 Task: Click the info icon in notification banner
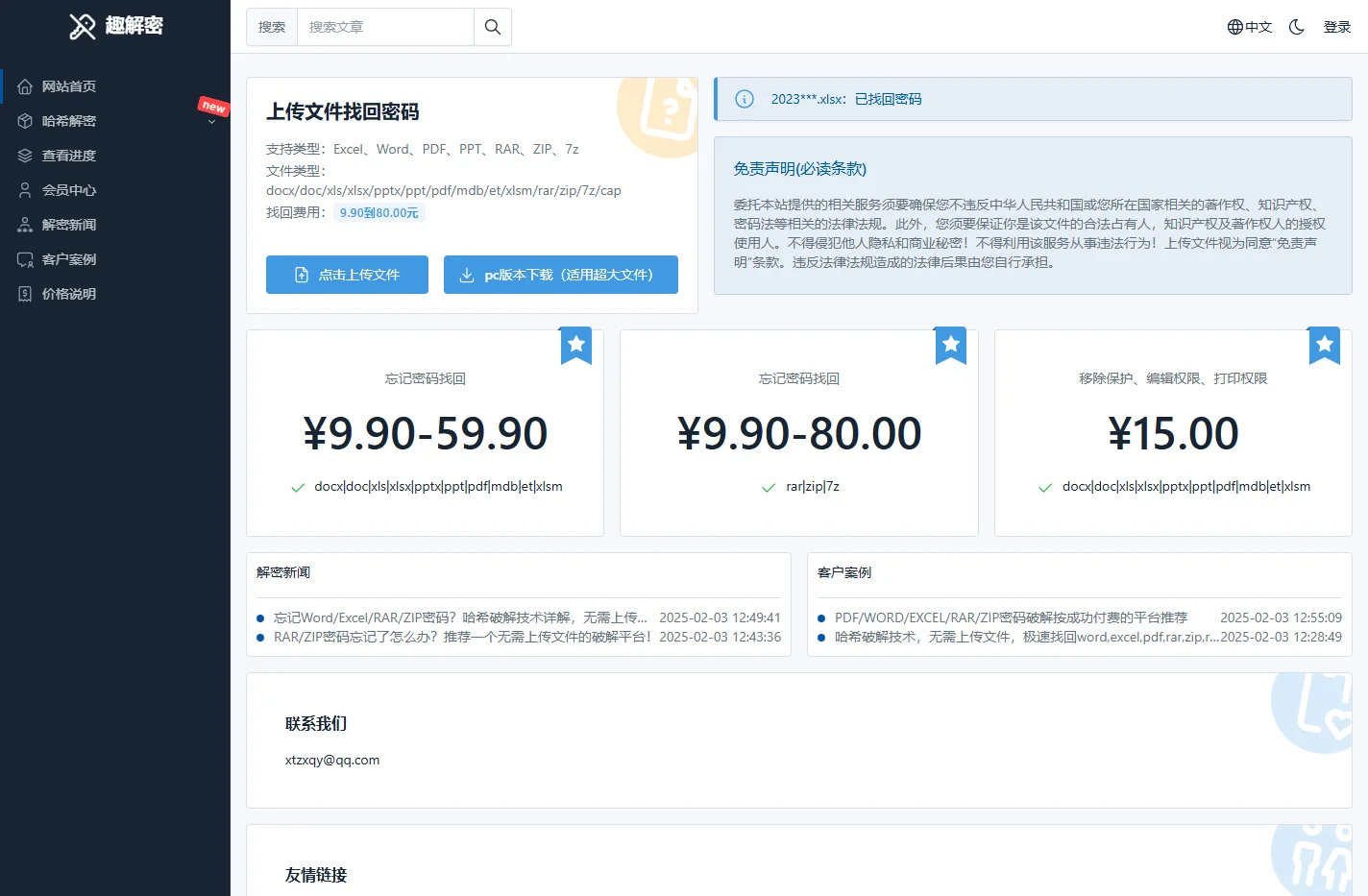point(745,99)
